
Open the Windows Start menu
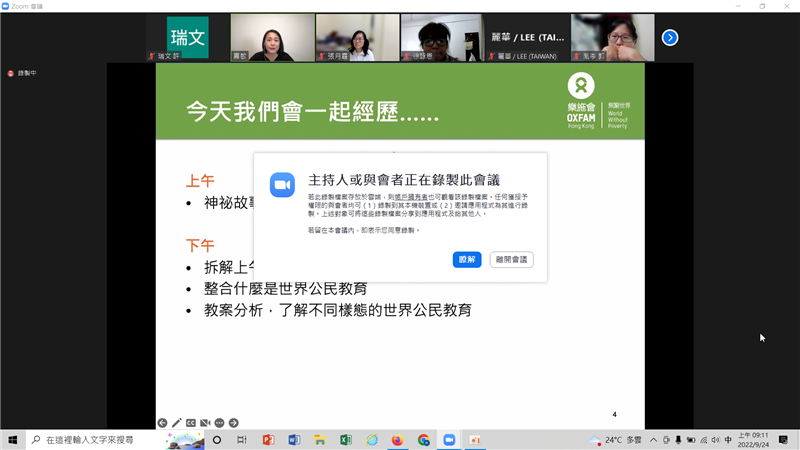pos(13,440)
